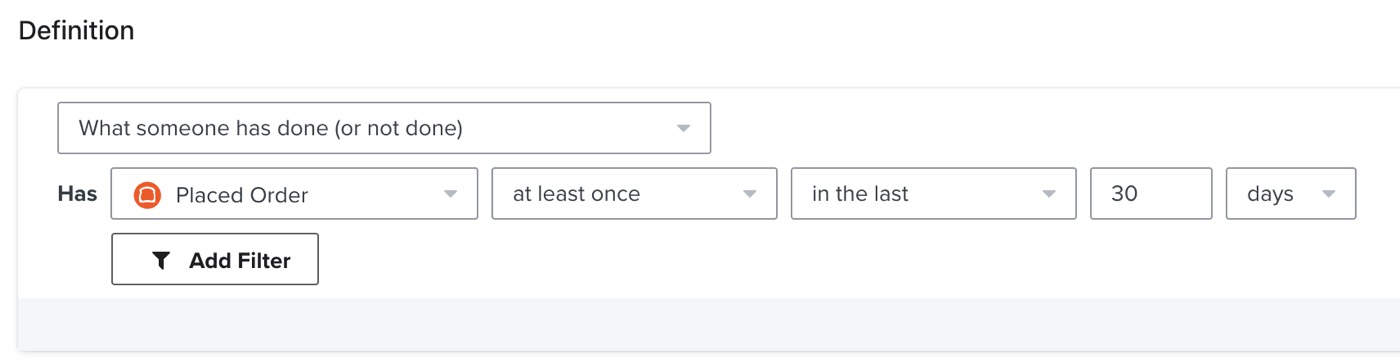Open the days time unit dropdown
Screen dimensions: 1400x364
tap(1291, 193)
